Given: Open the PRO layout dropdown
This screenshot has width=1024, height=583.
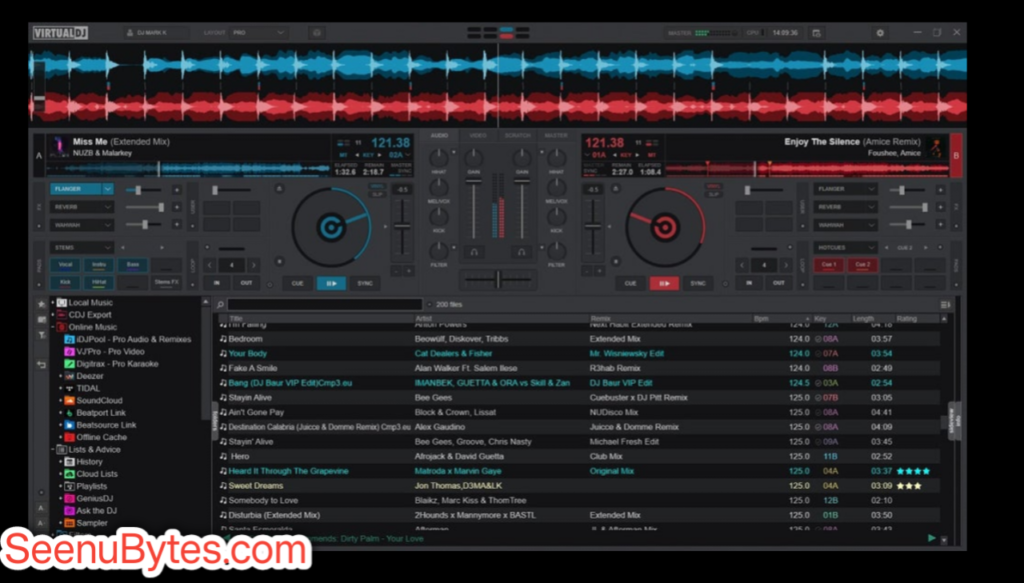Looking at the screenshot, I should click(258, 33).
